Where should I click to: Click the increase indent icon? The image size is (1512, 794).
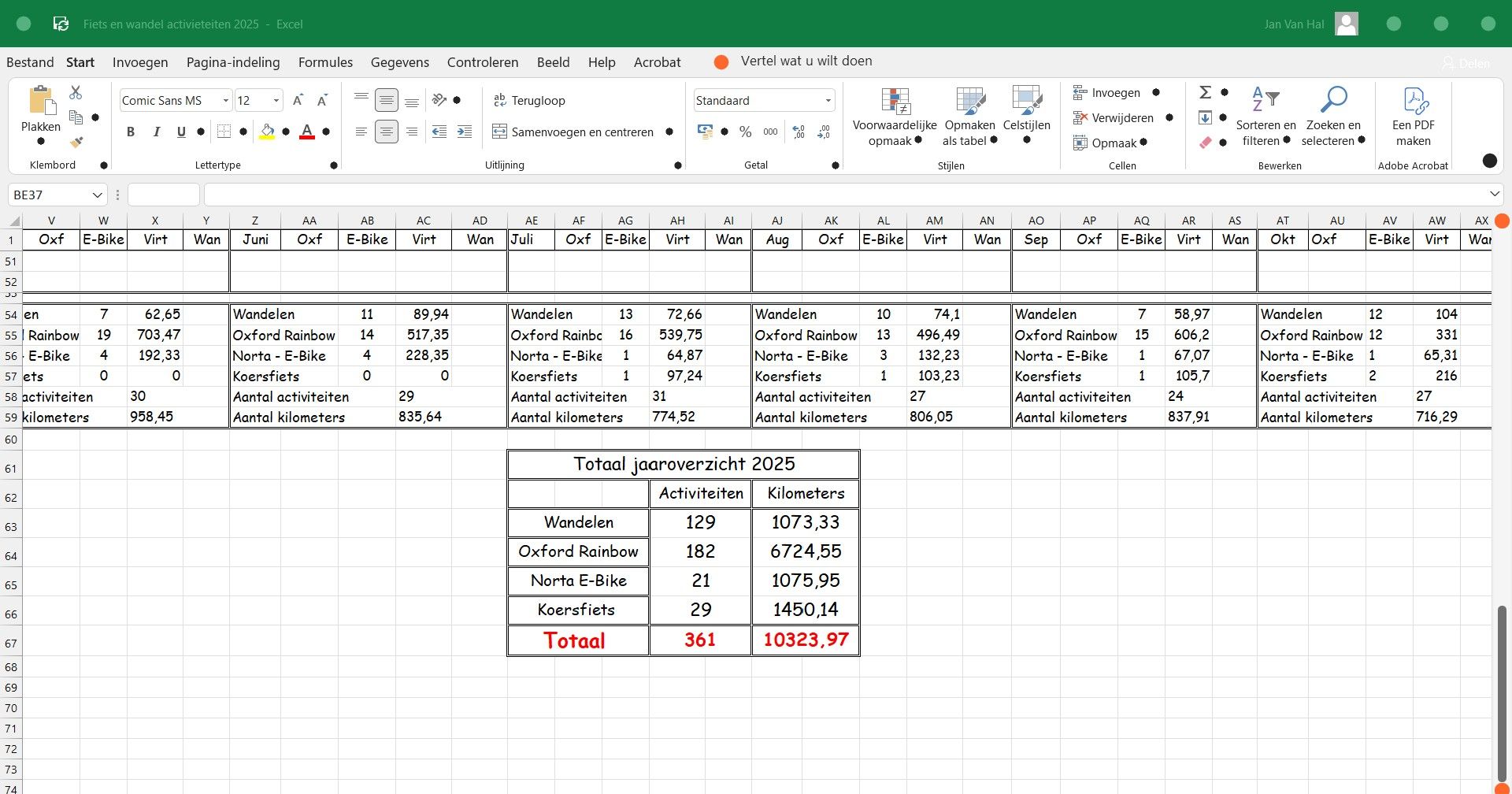point(465,132)
